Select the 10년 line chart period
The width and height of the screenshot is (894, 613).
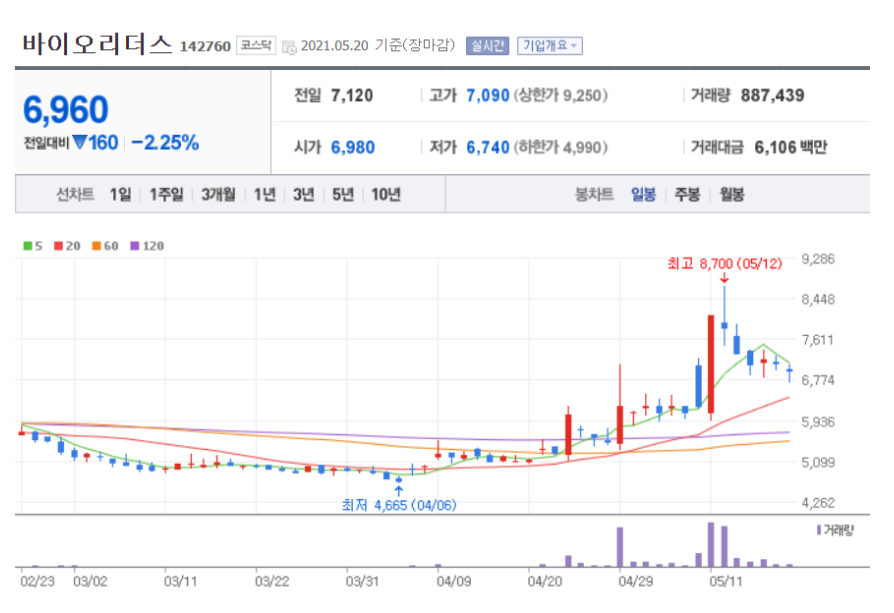[x=386, y=194]
